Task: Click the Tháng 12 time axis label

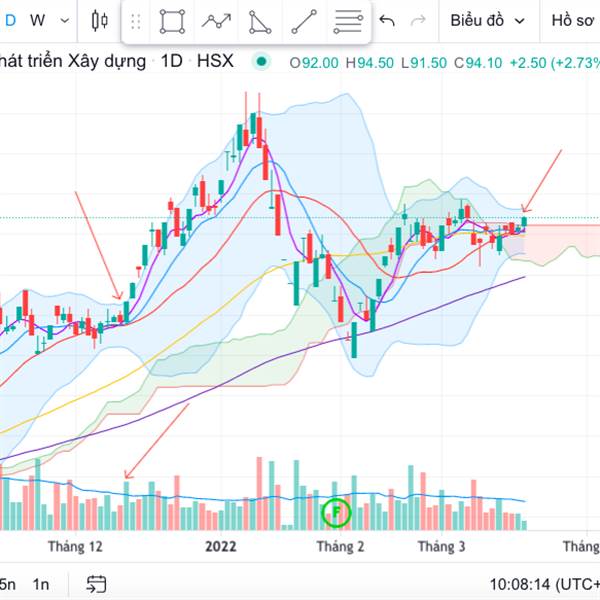Action: pyautogui.click(x=75, y=546)
